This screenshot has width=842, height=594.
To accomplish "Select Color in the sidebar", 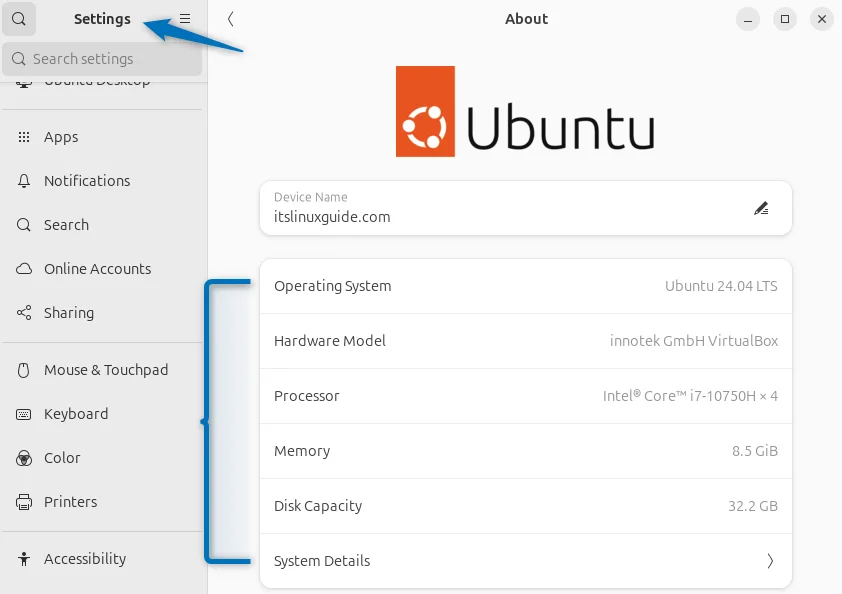I will (102, 458).
